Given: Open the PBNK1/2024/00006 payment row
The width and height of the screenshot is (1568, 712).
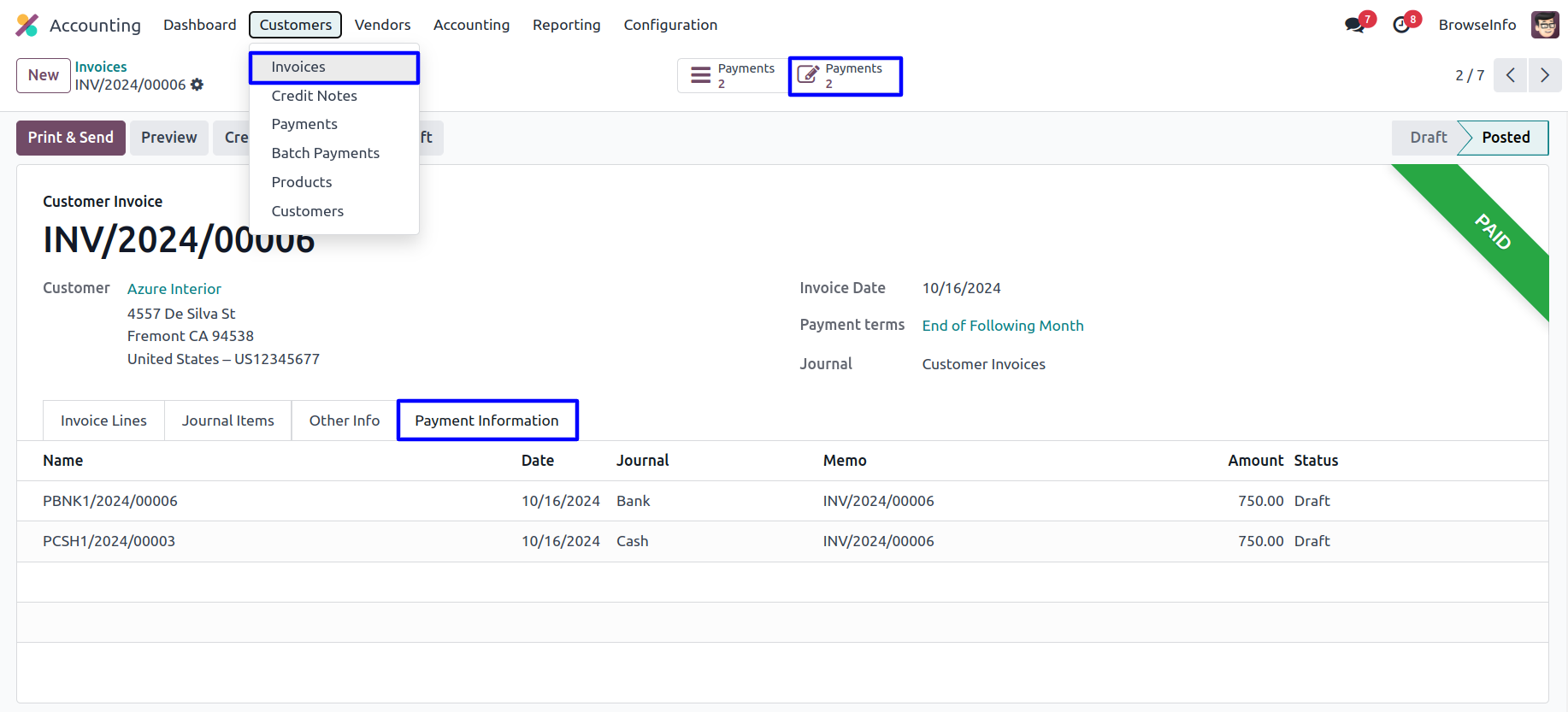Looking at the screenshot, I should [110, 501].
